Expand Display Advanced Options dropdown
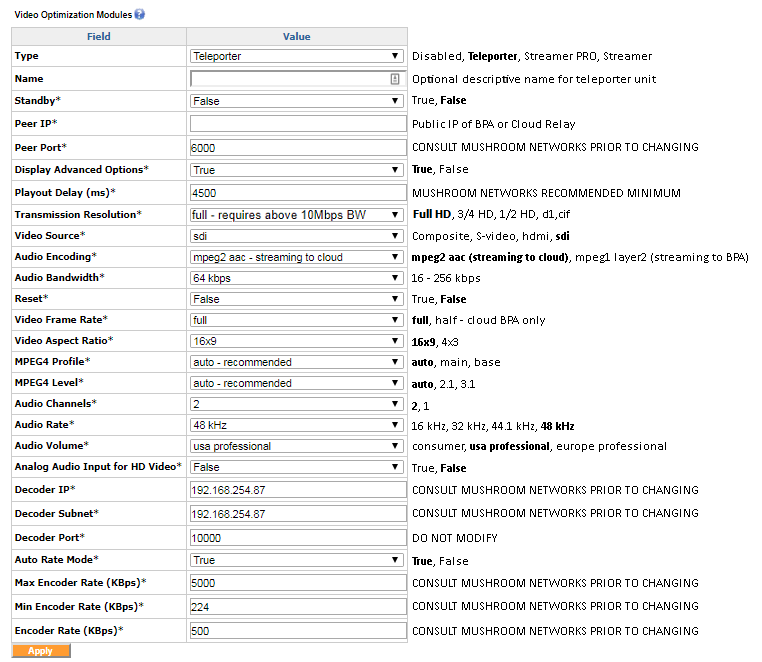The image size is (762, 662). pos(296,170)
